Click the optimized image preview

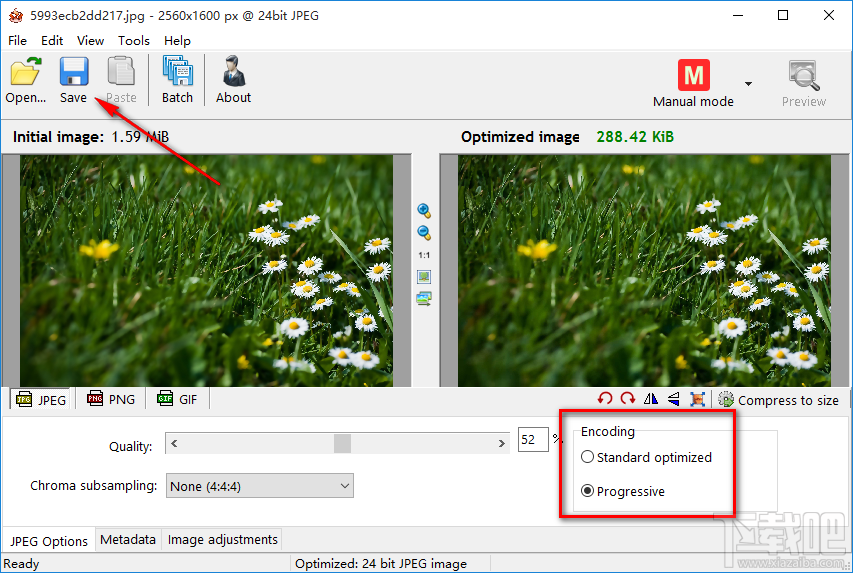click(x=644, y=270)
